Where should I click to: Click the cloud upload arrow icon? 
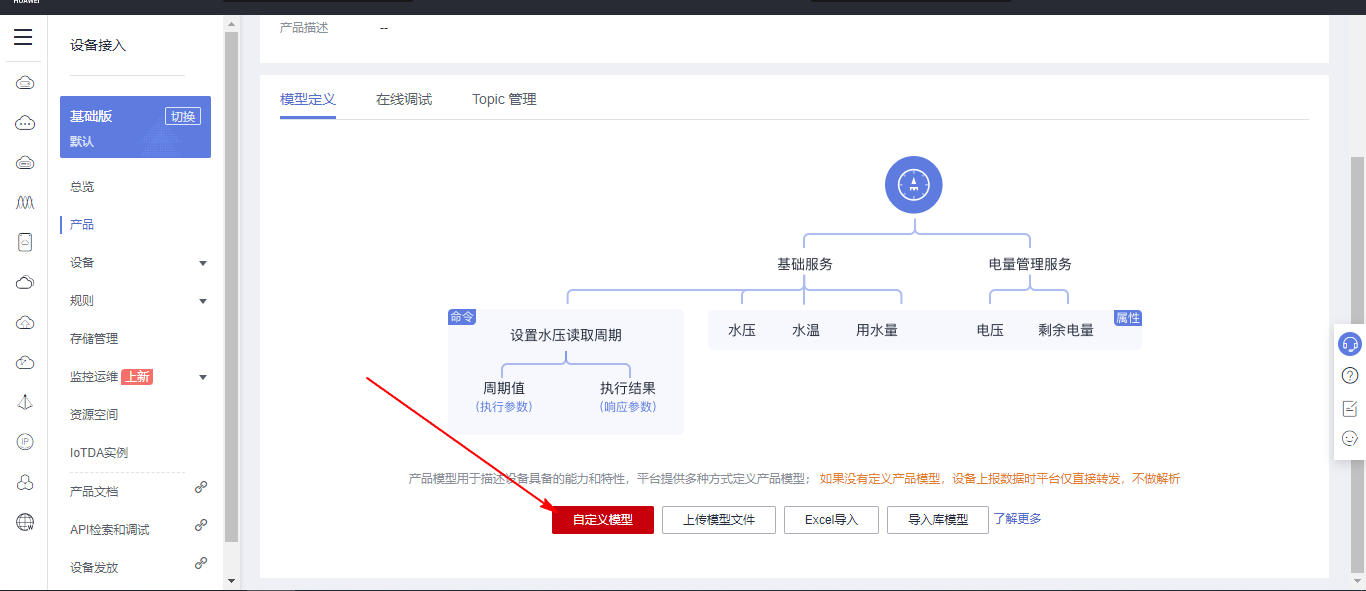25,322
